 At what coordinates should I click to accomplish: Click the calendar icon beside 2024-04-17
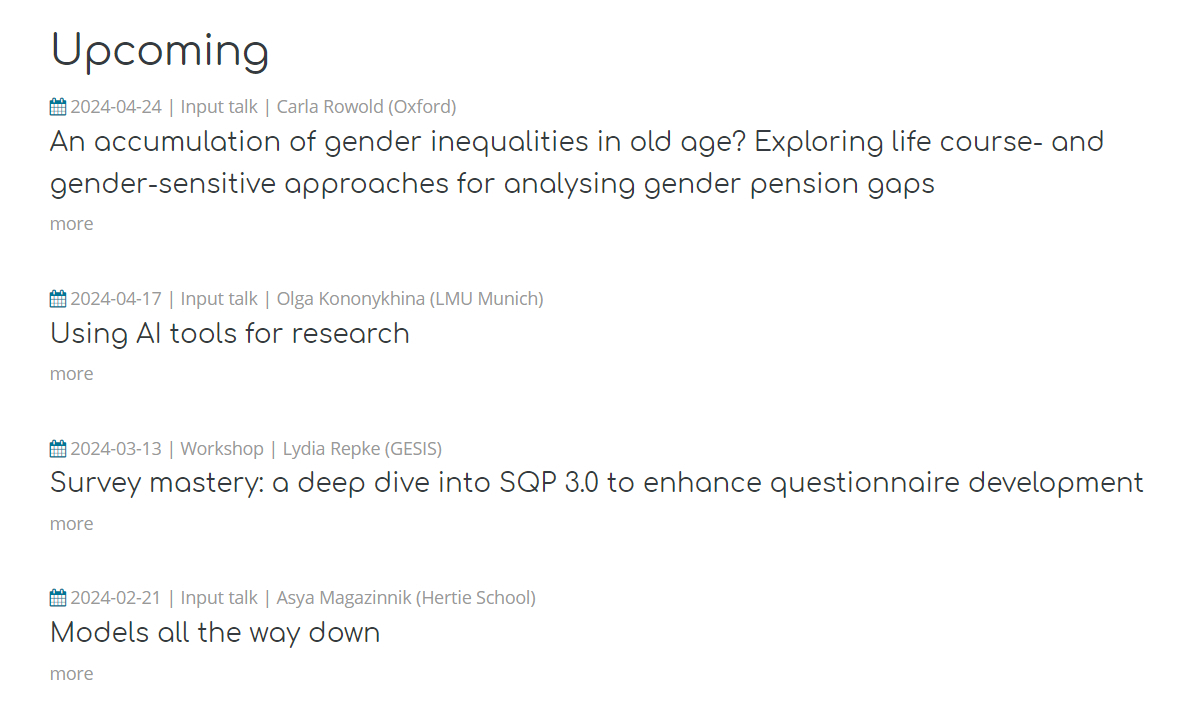click(x=58, y=299)
